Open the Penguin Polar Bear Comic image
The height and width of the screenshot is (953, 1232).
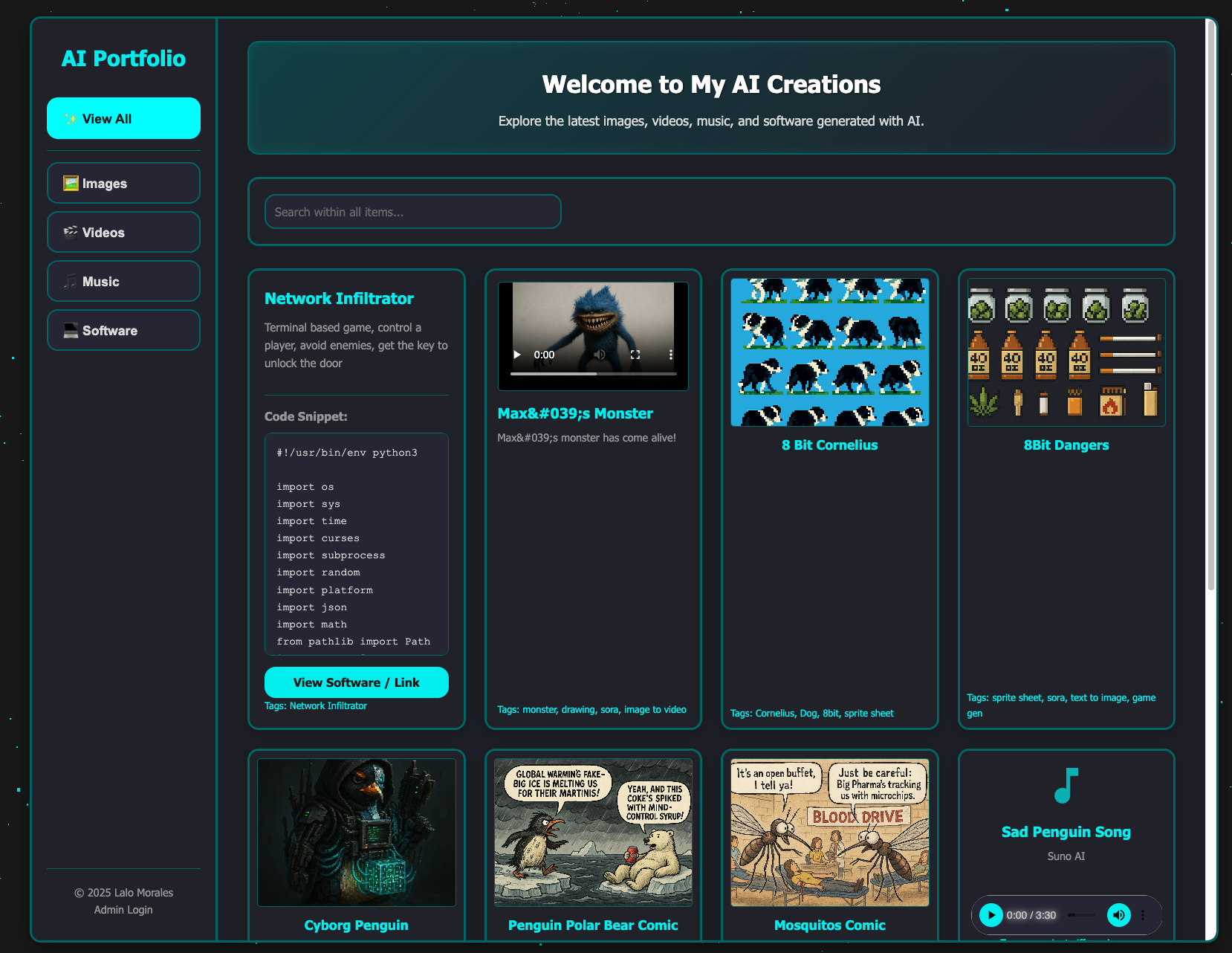[593, 833]
